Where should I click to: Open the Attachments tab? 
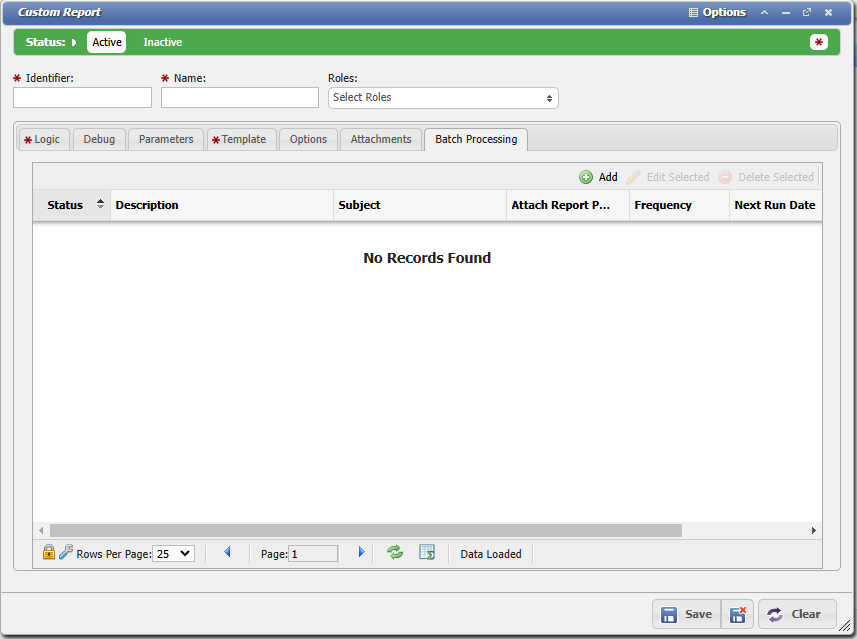click(381, 139)
